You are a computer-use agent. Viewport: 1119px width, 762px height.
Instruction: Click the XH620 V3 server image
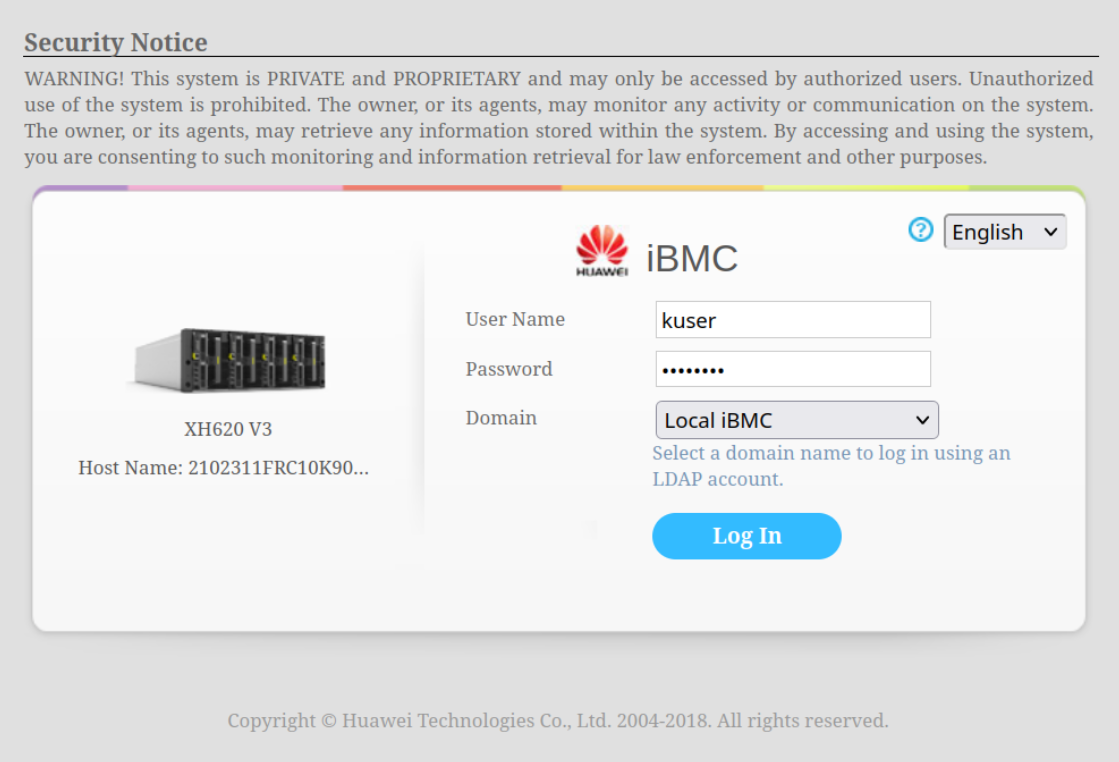point(230,360)
